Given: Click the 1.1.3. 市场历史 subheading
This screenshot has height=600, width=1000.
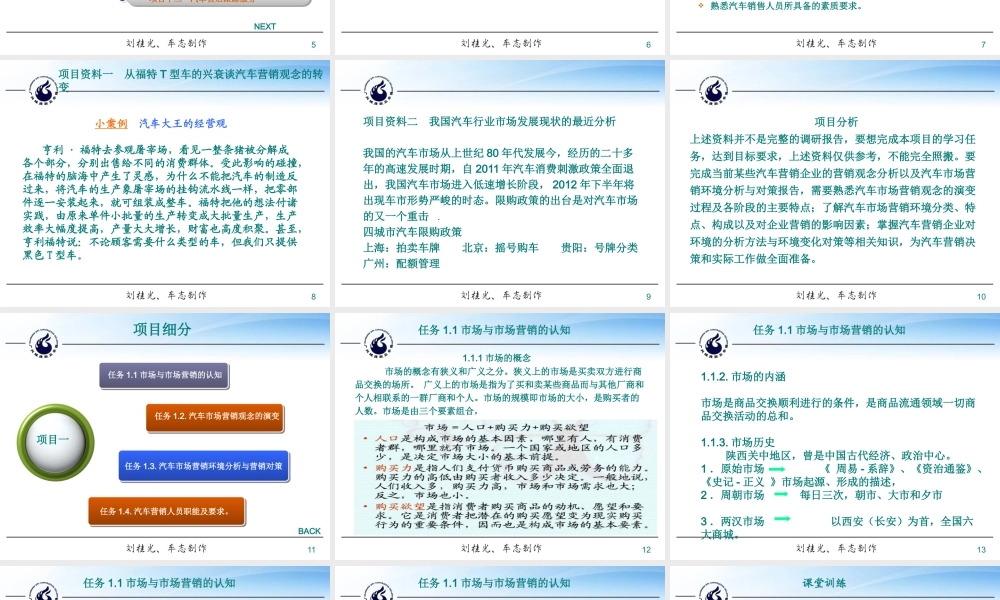Looking at the screenshot, I should coord(738,442).
